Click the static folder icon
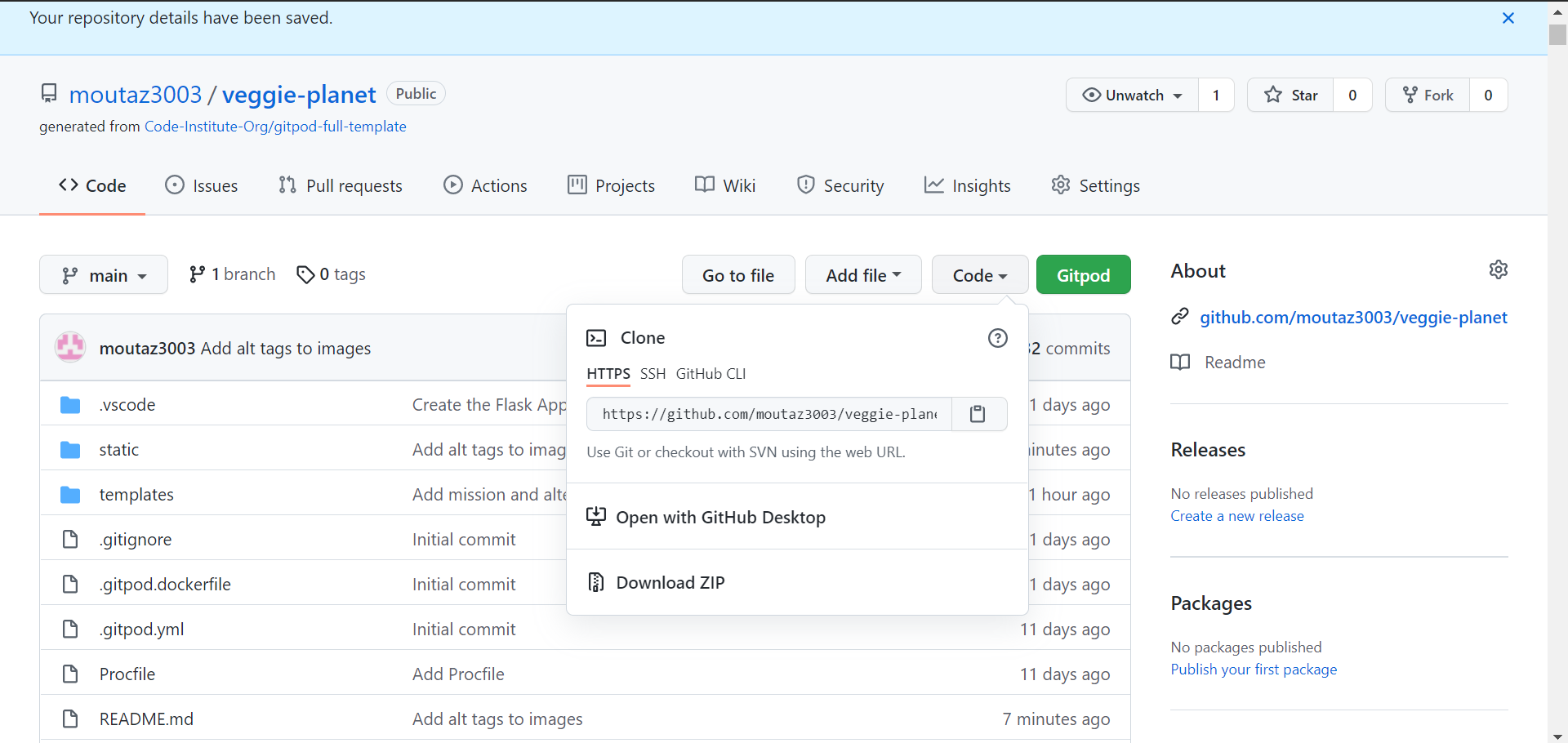Screen dimensions: 1568x743 (x=70, y=450)
